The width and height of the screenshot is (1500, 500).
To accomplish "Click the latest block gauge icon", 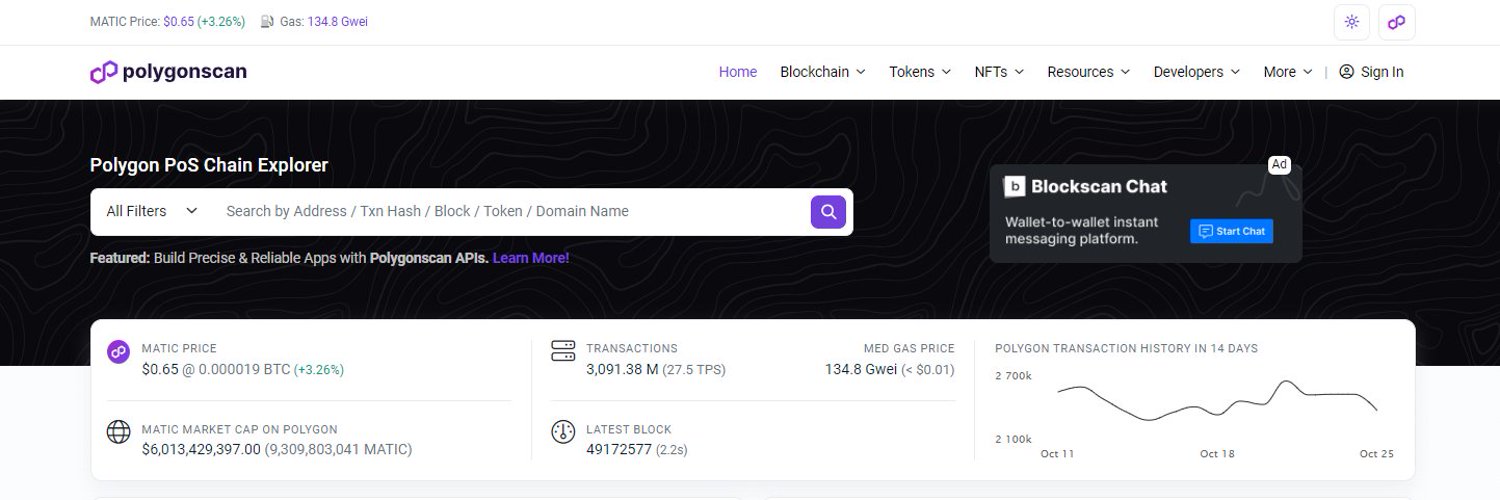I will (563, 432).
